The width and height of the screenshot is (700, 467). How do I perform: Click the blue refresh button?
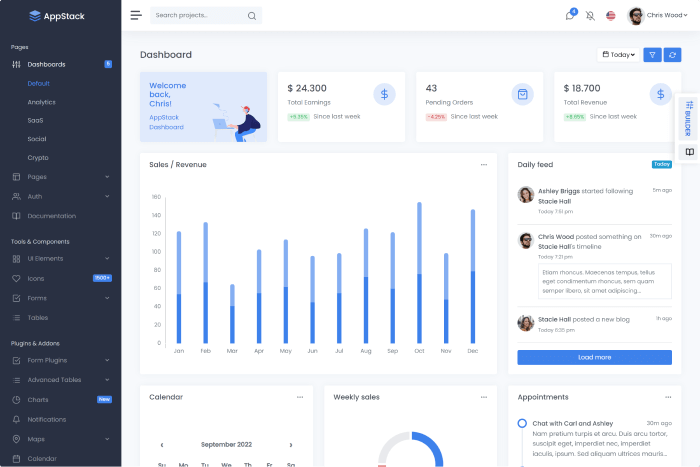pos(672,54)
